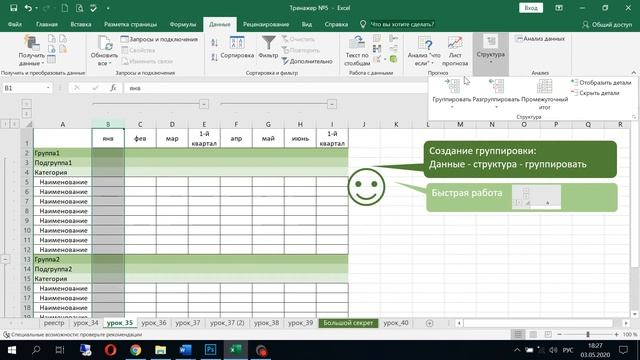Sort ascending A to Z

coord(215,43)
